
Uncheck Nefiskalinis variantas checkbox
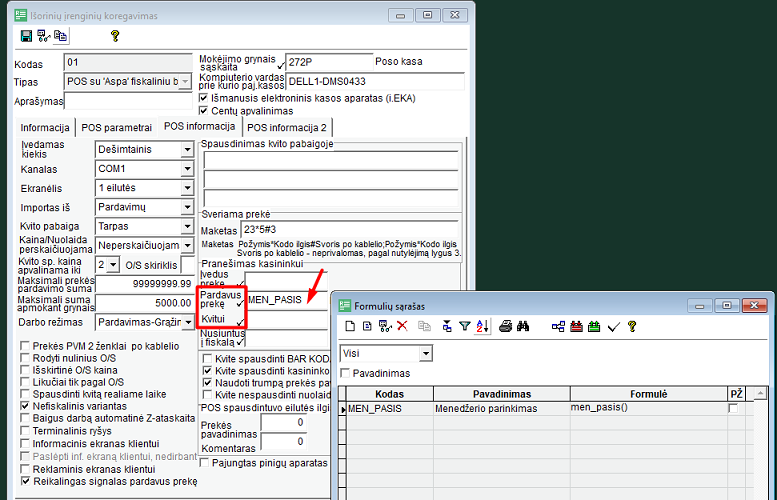25,406
